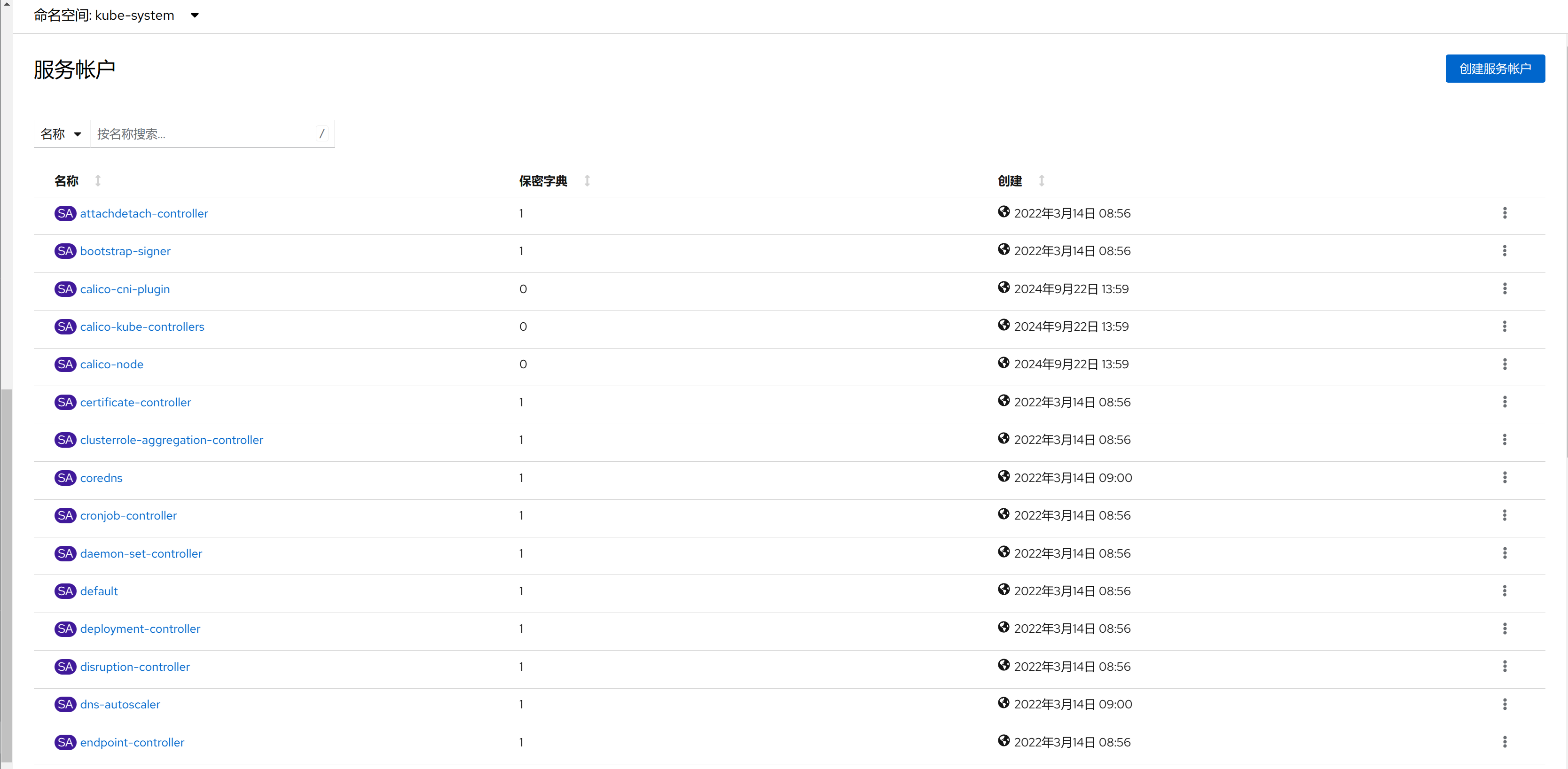Viewport: 1568px width, 769px height.
Task: Open clusterrole-aggregation-controller link
Action: tap(171, 440)
